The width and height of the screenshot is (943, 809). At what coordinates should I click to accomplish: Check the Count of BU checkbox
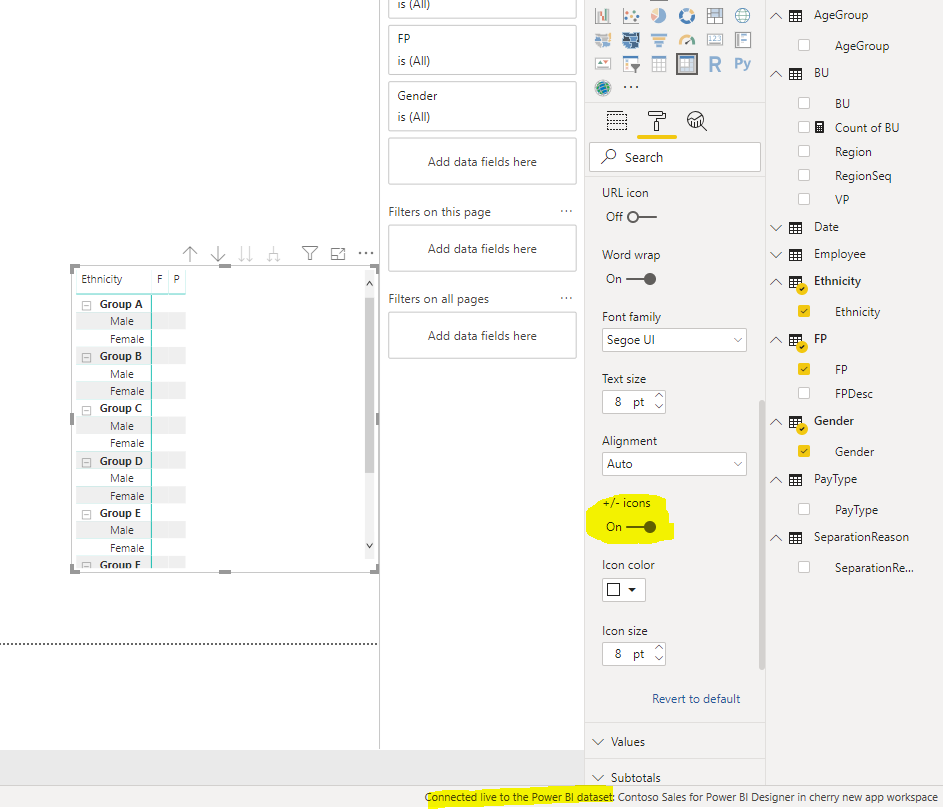click(804, 127)
